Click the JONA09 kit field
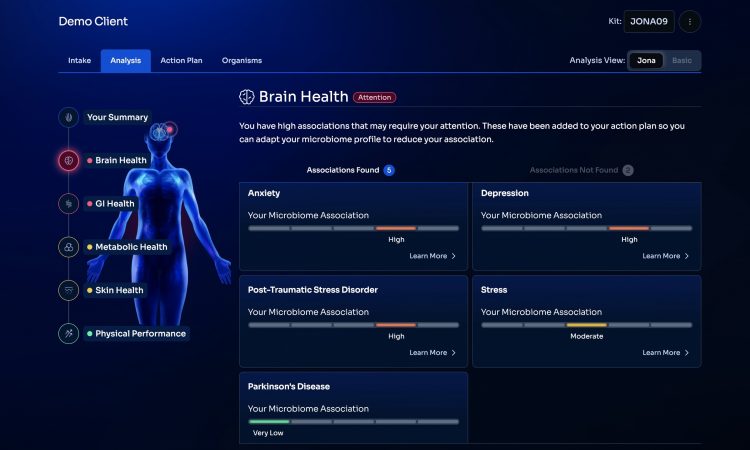 pyautogui.click(x=649, y=21)
